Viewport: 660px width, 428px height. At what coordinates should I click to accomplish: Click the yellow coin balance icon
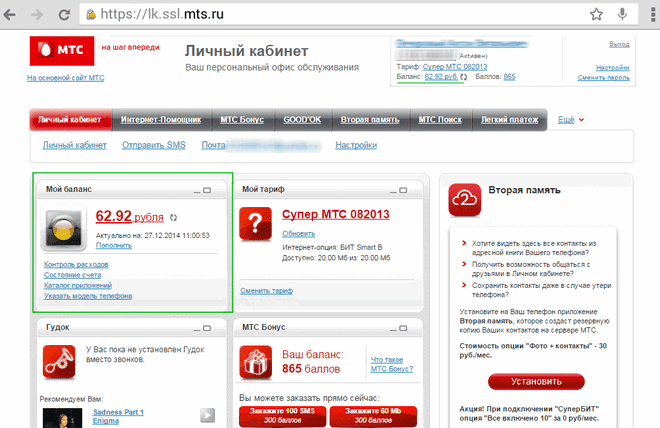tap(64, 228)
